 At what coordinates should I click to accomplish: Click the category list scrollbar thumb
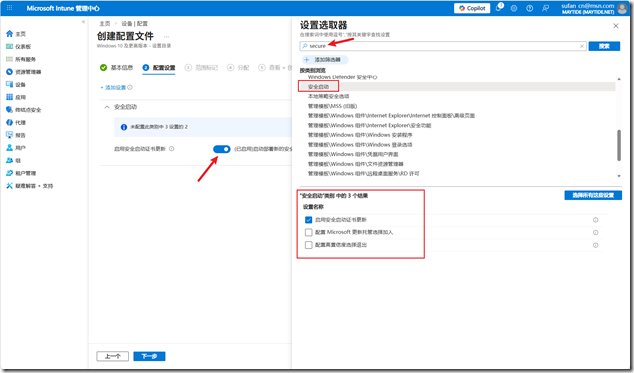pyautogui.click(x=619, y=145)
